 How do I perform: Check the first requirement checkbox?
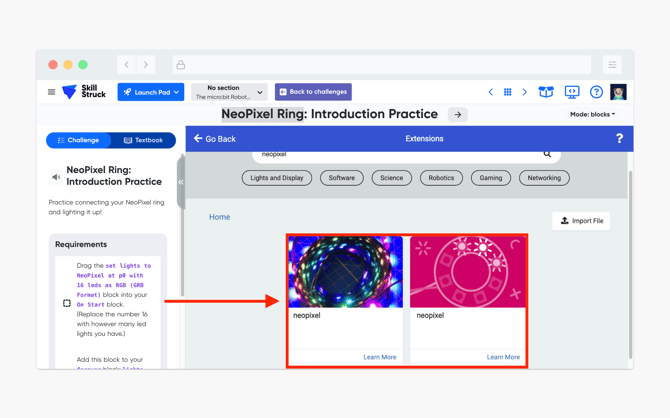[67, 303]
